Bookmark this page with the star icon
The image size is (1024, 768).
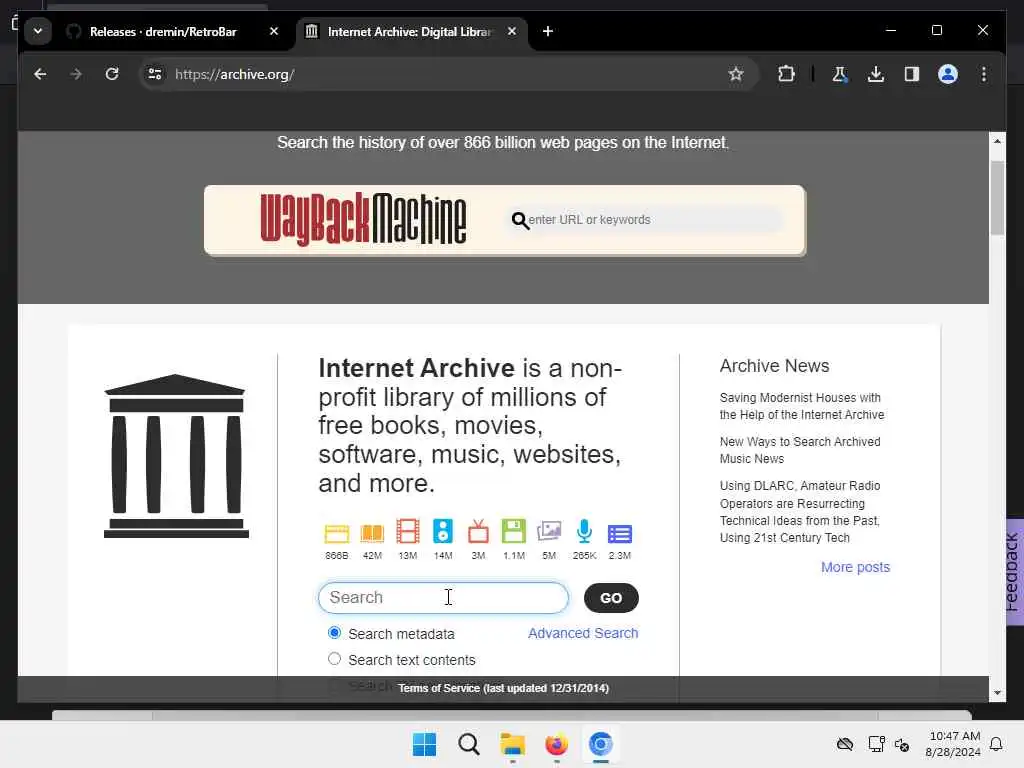coord(735,74)
